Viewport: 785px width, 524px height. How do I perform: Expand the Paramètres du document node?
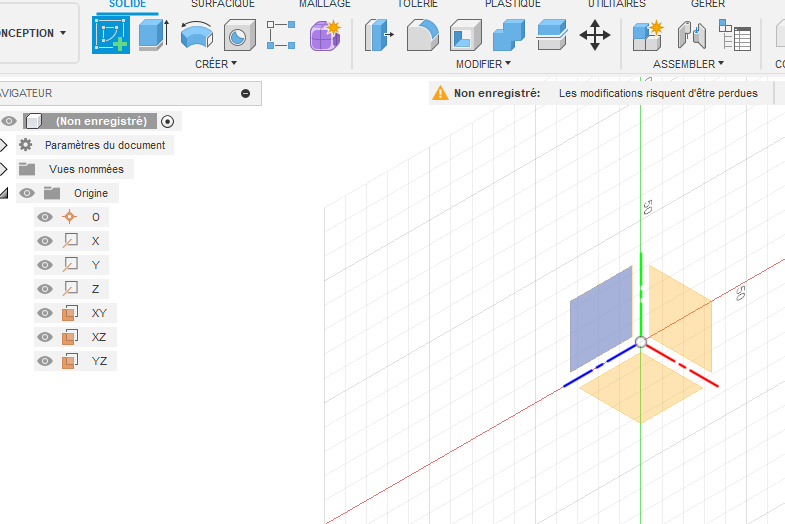5,145
